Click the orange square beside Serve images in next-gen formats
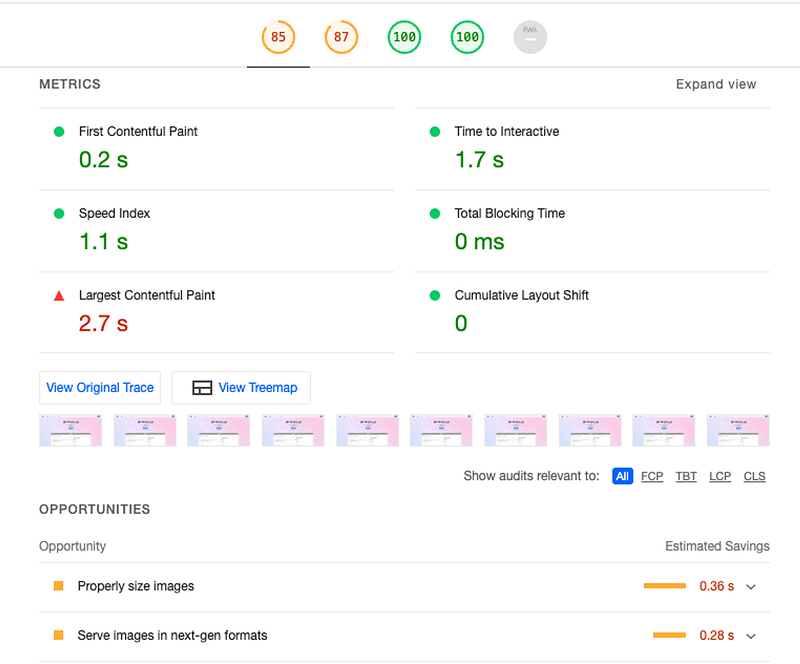Image resolution: width=800 pixels, height=664 pixels. point(59,635)
